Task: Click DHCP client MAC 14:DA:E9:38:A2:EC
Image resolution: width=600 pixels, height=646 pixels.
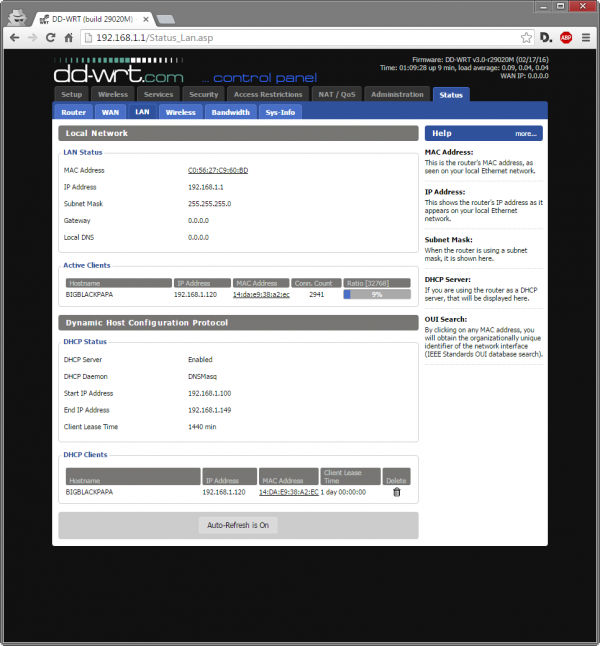Action: (x=288, y=492)
